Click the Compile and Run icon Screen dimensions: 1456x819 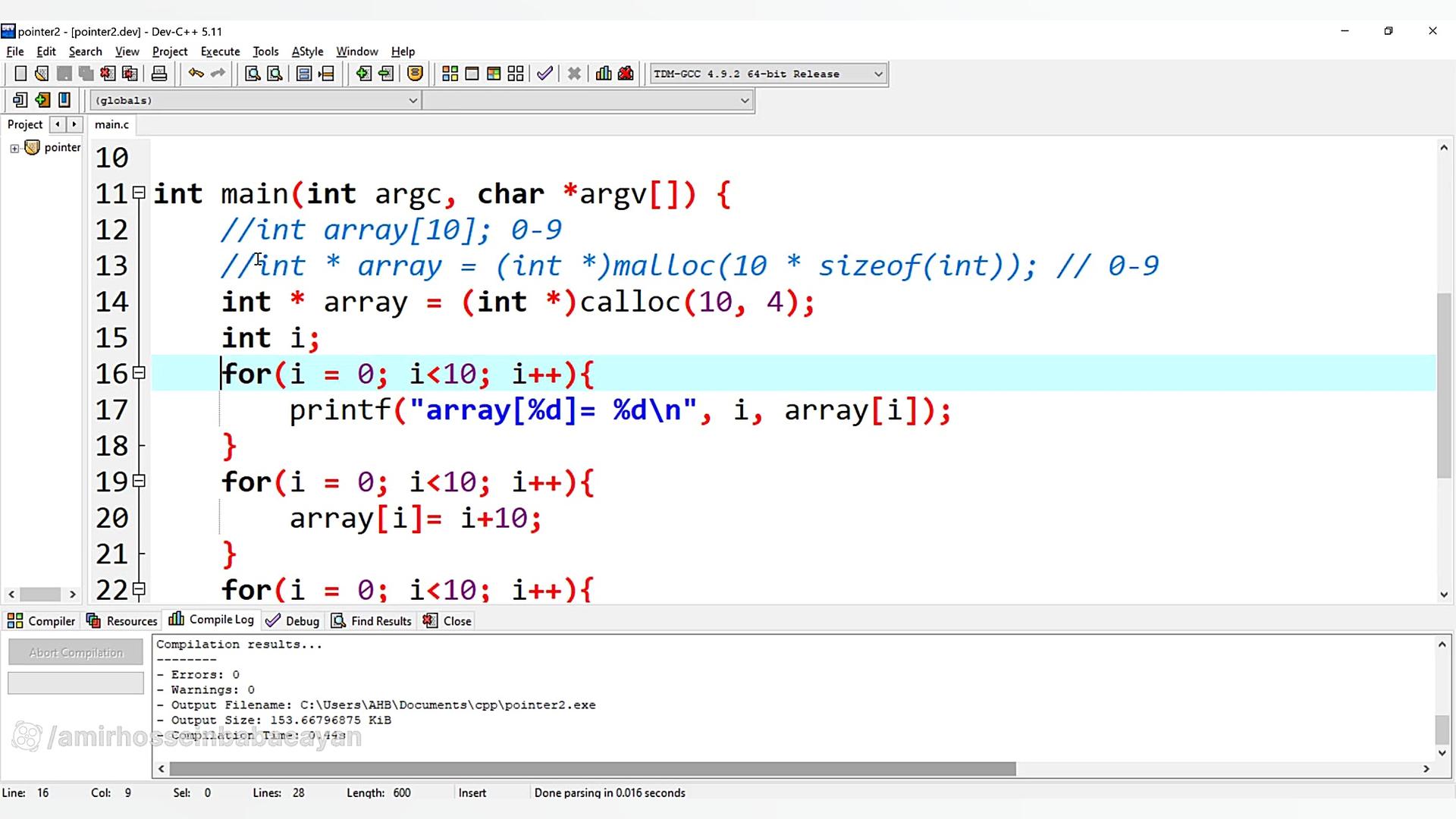pos(494,74)
